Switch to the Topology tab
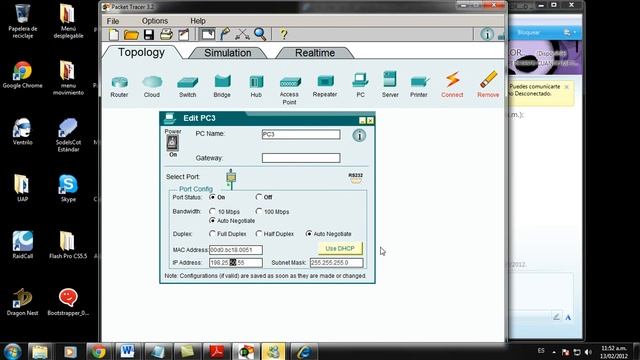The height and width of the screenshot is (360, 640). pos(142,52)
